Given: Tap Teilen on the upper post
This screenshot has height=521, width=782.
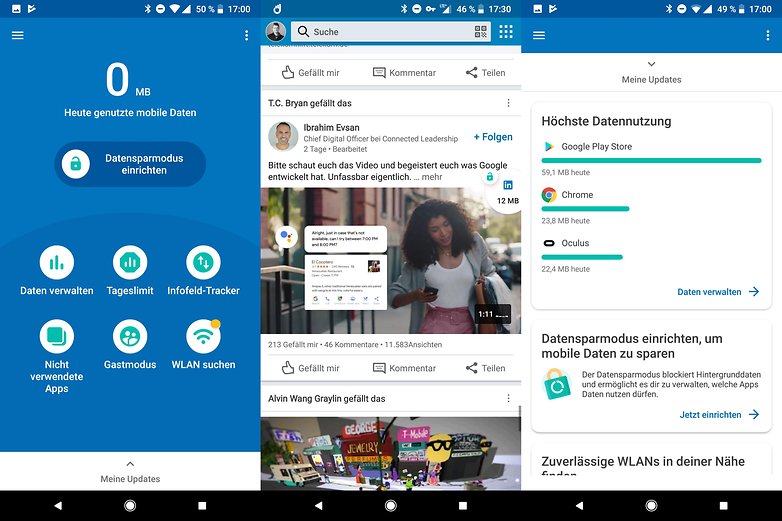Looking at the screenshot, I should pyautogui.click(x=486, y=73).
